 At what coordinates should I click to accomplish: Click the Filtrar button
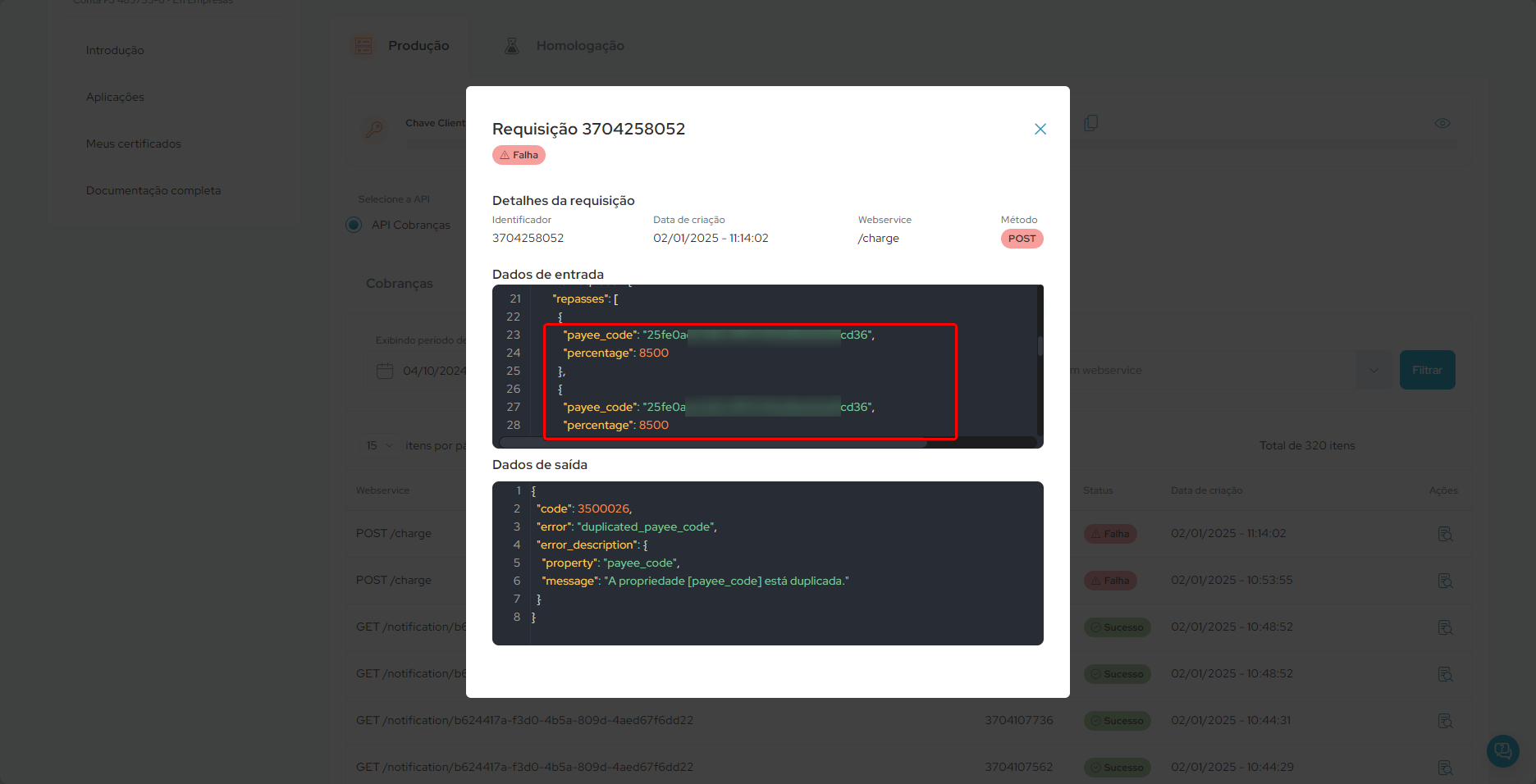pyautogui.click(x=1427, y=370)
